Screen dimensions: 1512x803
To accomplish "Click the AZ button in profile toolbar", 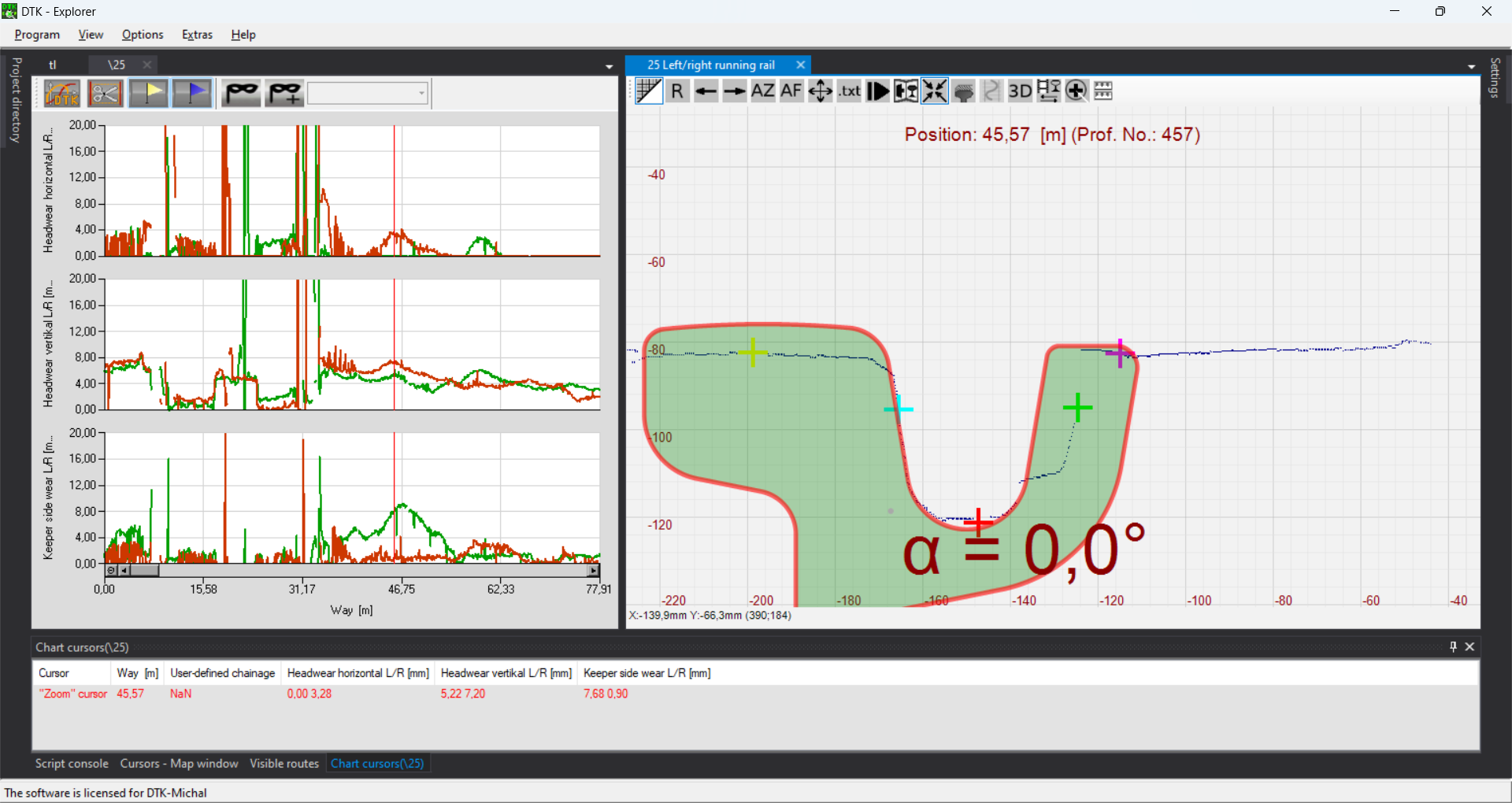I will (x=762, y=91).
